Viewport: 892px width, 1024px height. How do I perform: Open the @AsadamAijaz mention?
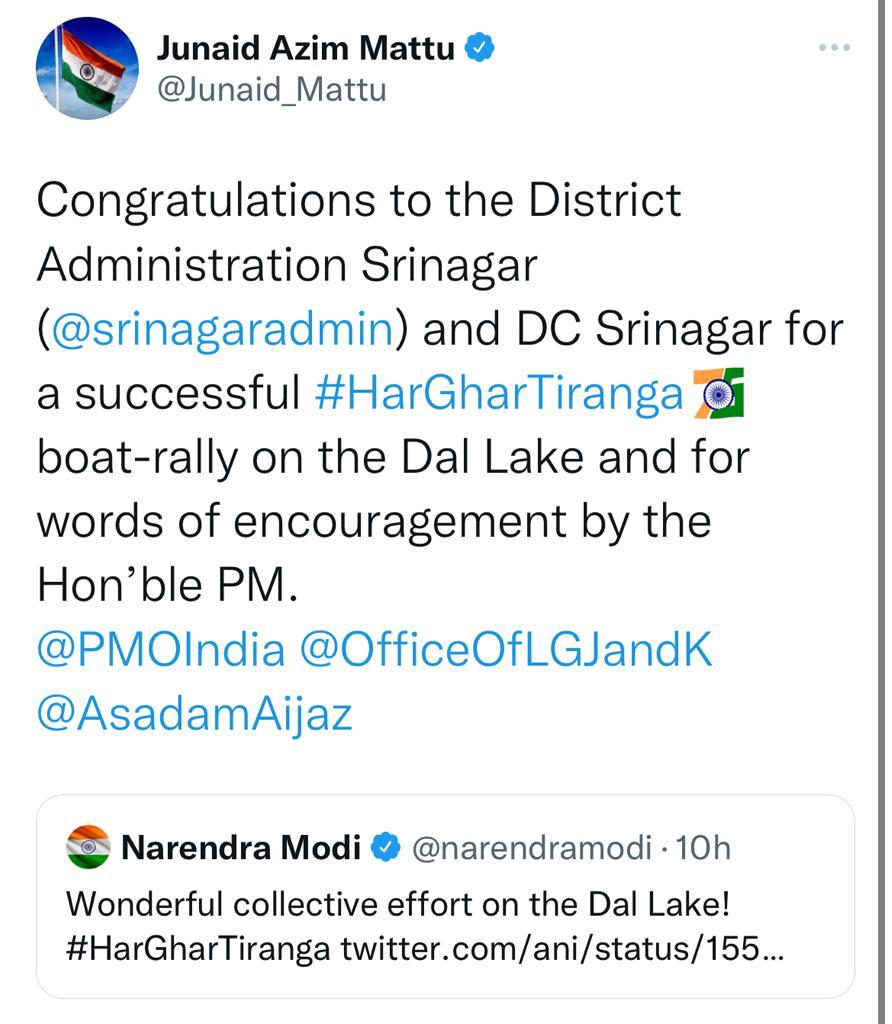195,714
